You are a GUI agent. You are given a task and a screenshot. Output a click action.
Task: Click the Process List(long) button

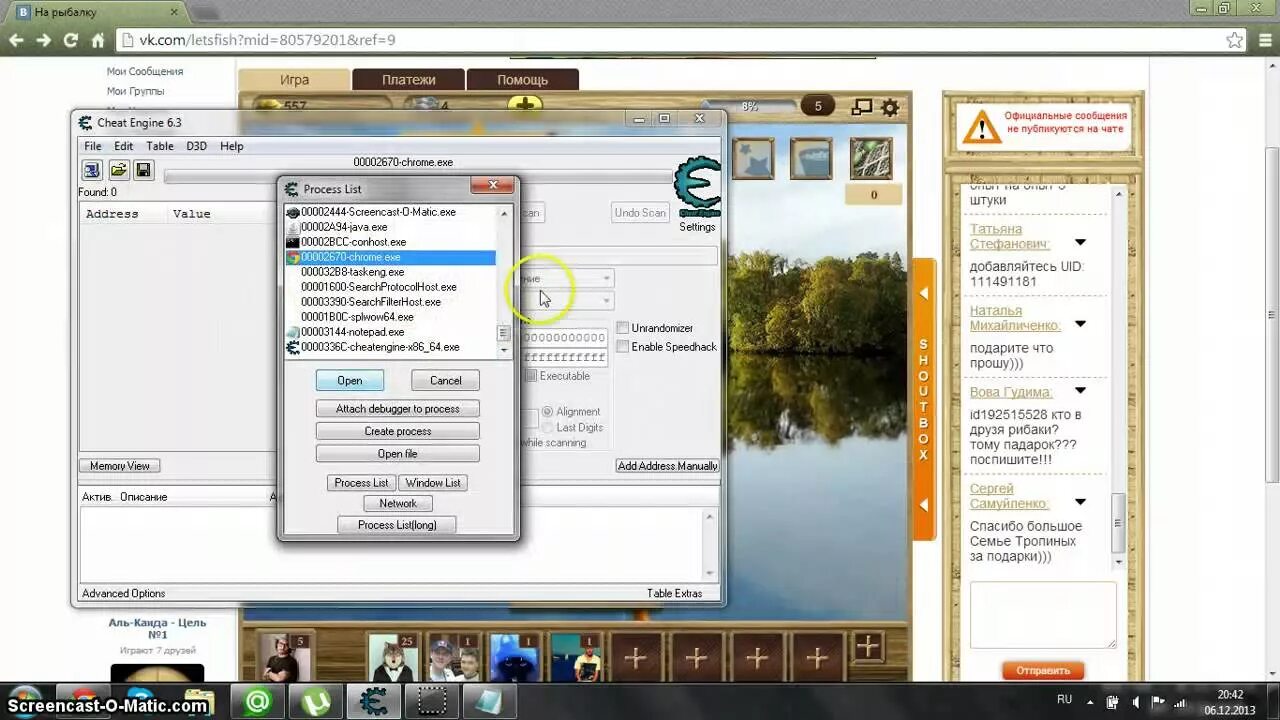tap(397, 524)
